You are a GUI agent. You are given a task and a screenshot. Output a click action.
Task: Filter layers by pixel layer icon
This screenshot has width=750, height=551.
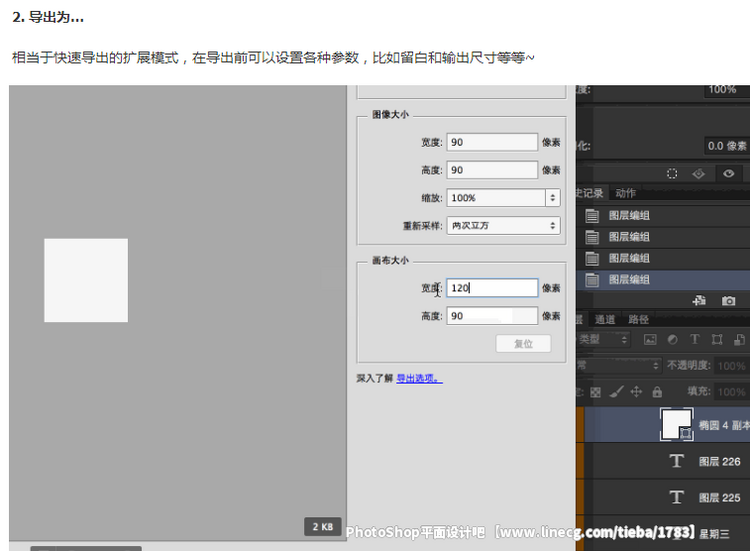(650, 340)
